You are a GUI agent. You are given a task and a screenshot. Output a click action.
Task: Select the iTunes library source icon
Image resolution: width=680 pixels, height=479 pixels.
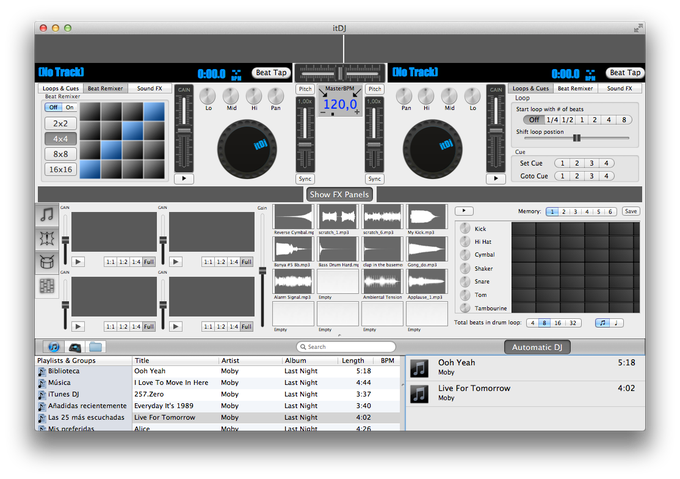coord(54,347)
